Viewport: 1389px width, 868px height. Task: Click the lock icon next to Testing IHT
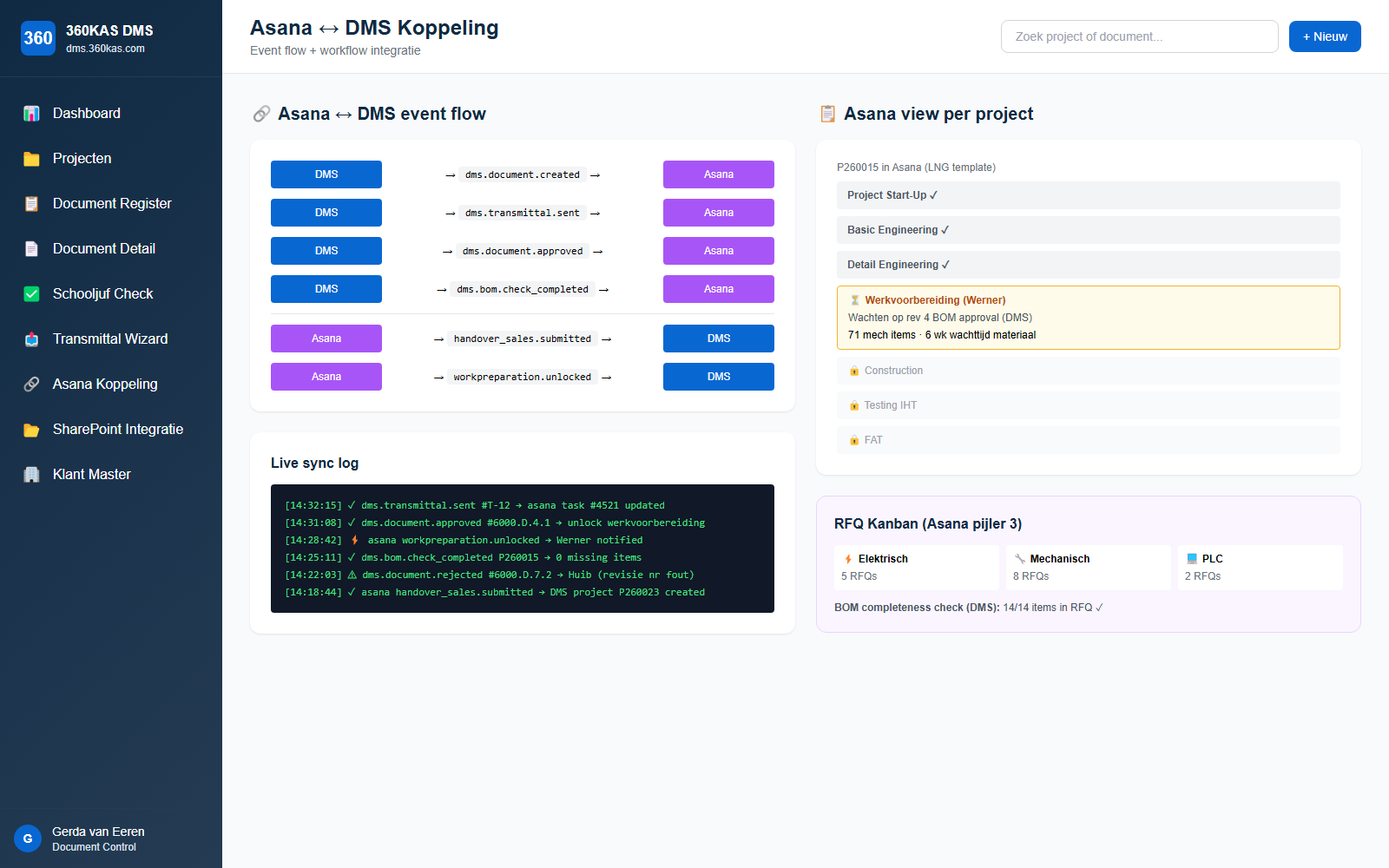coord(854,405)
